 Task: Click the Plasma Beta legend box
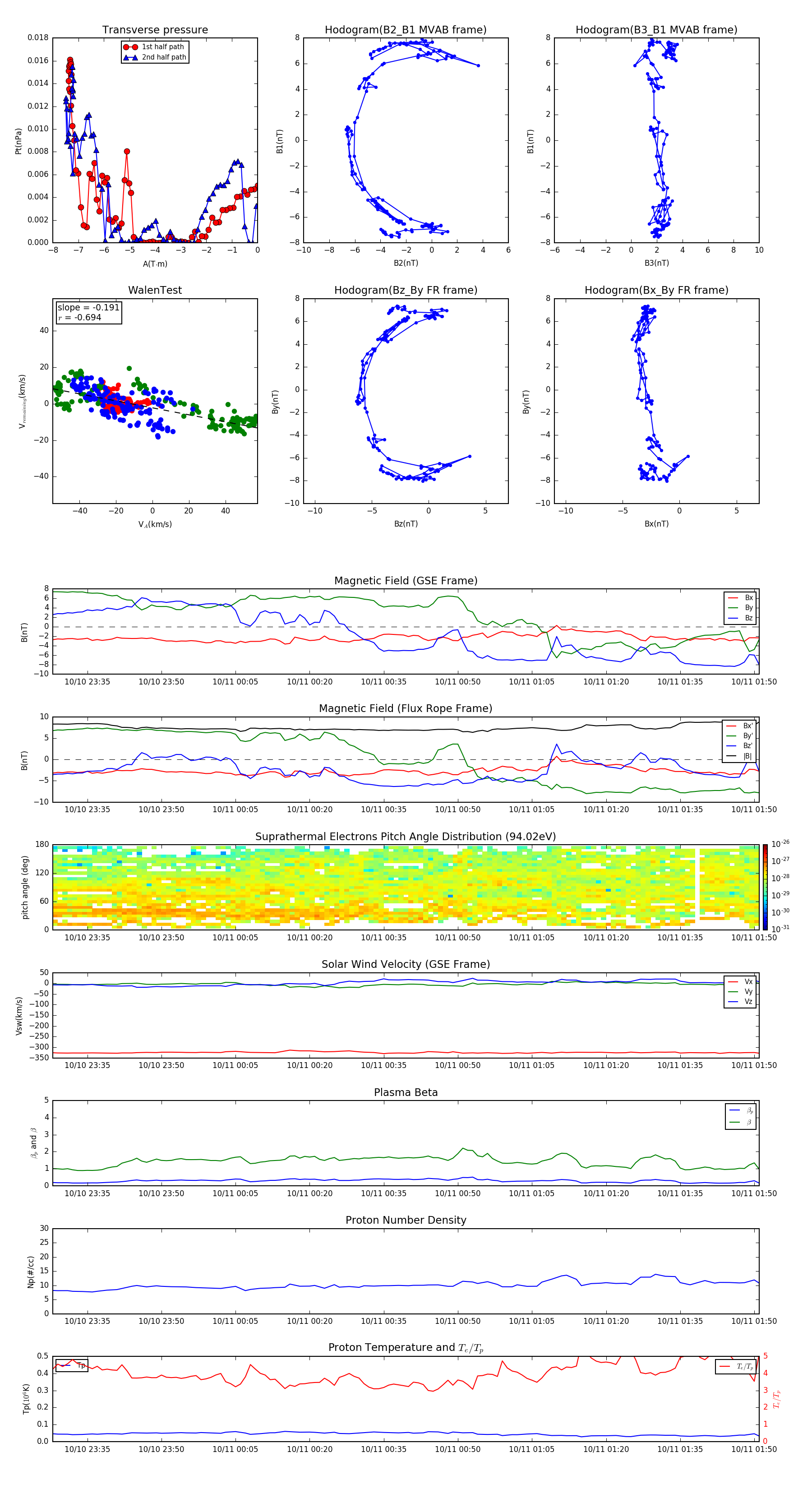tap(740, 1116)
